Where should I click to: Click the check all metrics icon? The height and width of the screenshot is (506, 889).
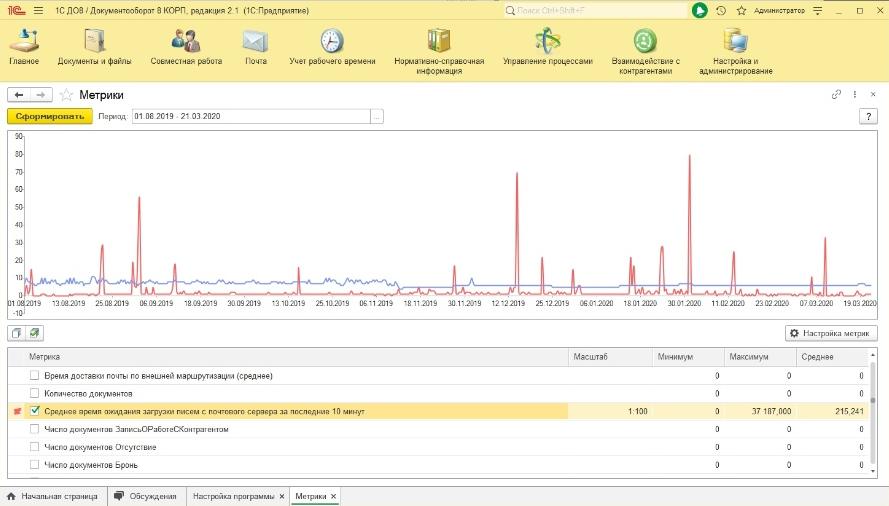35,333
